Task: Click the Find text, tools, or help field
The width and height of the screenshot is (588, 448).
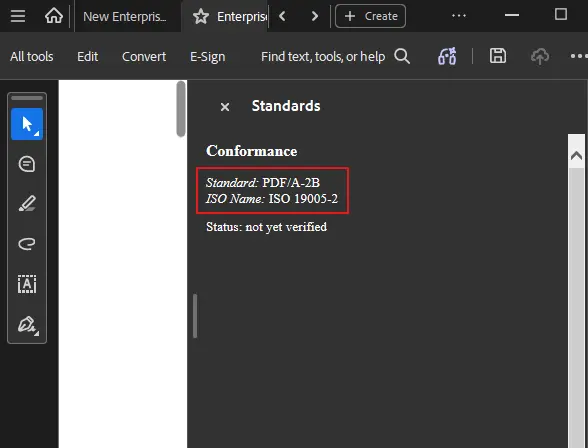Action: point(323,57)
